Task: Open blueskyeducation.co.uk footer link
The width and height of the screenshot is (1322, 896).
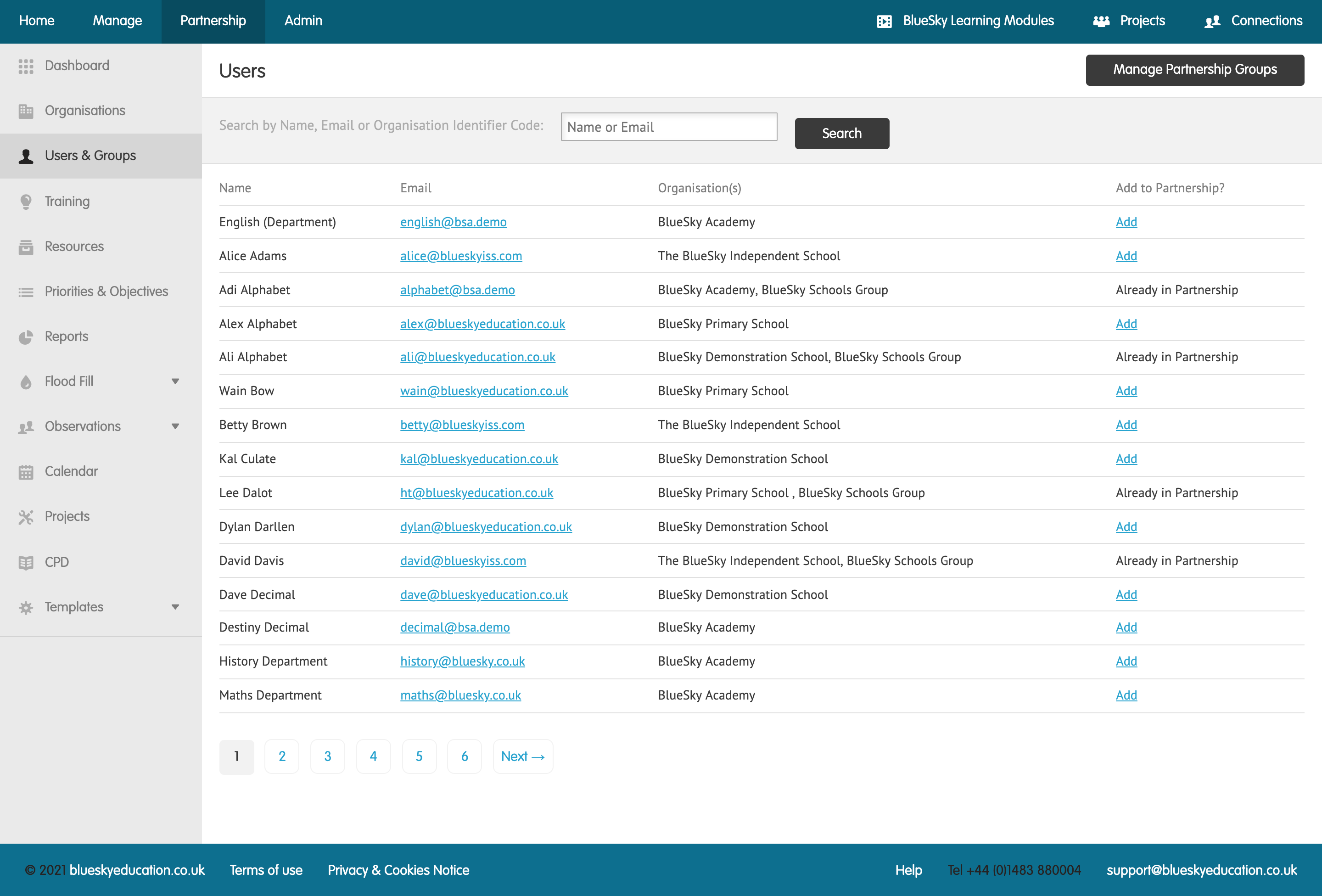Action: click(137, 870)
